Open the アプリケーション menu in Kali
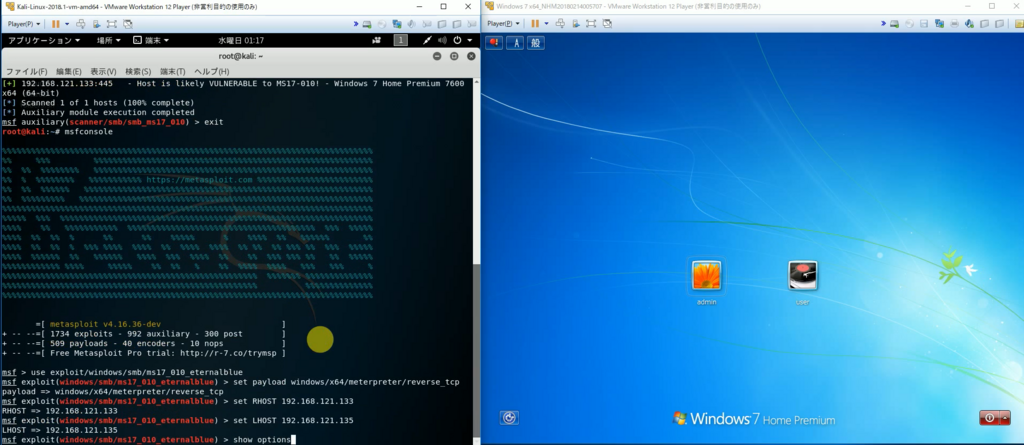1024x445 pixels. point(44,40)
